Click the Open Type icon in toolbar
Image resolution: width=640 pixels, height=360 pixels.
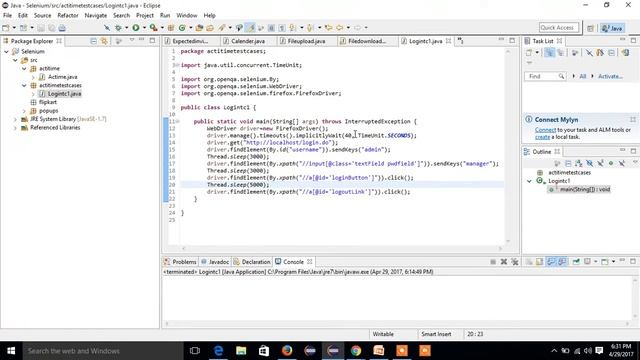point(199,28)
